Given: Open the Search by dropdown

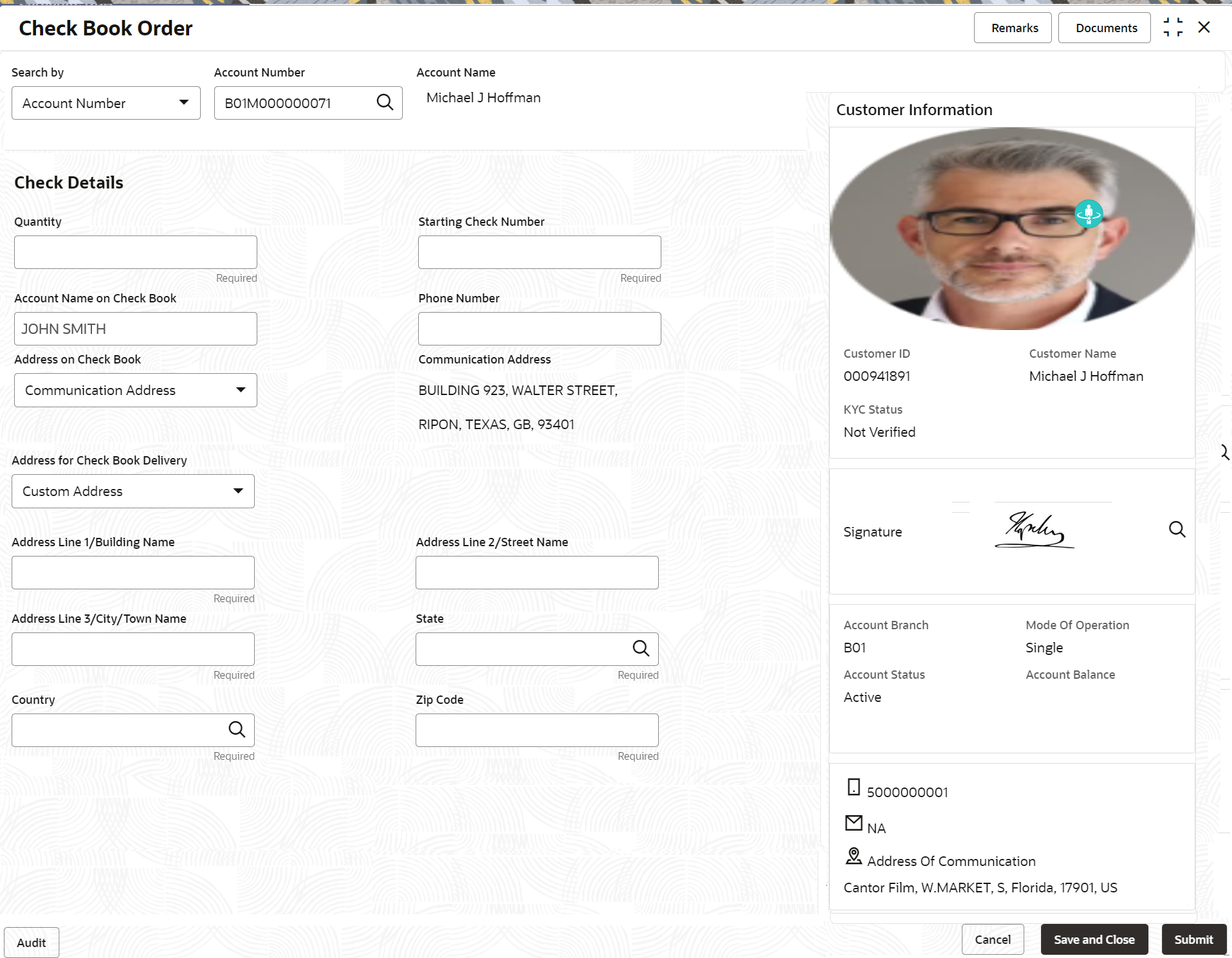Looking at the screenshot, I should pos(106,103).
